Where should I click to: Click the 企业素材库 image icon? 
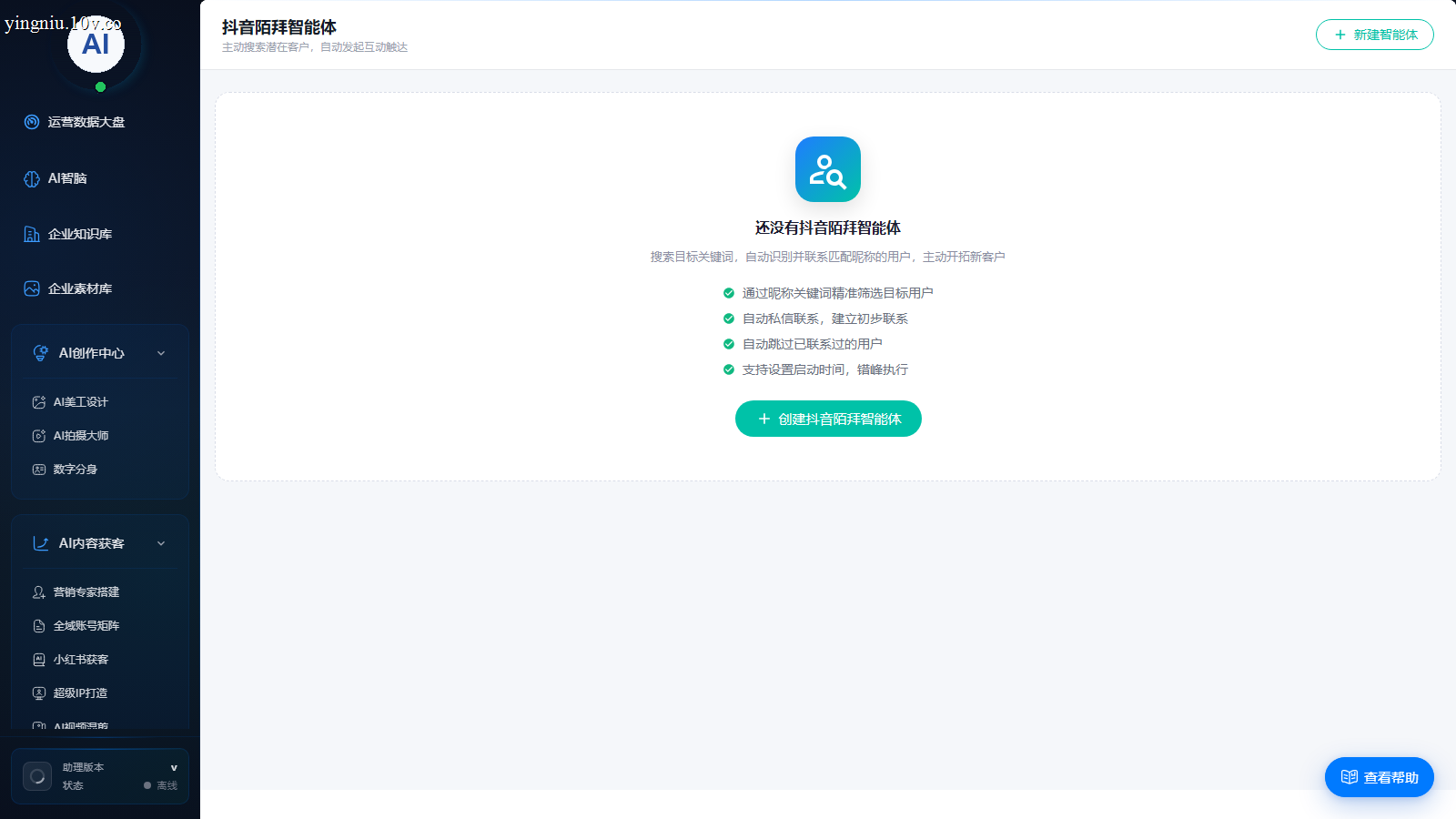click(x=32, y=288)
